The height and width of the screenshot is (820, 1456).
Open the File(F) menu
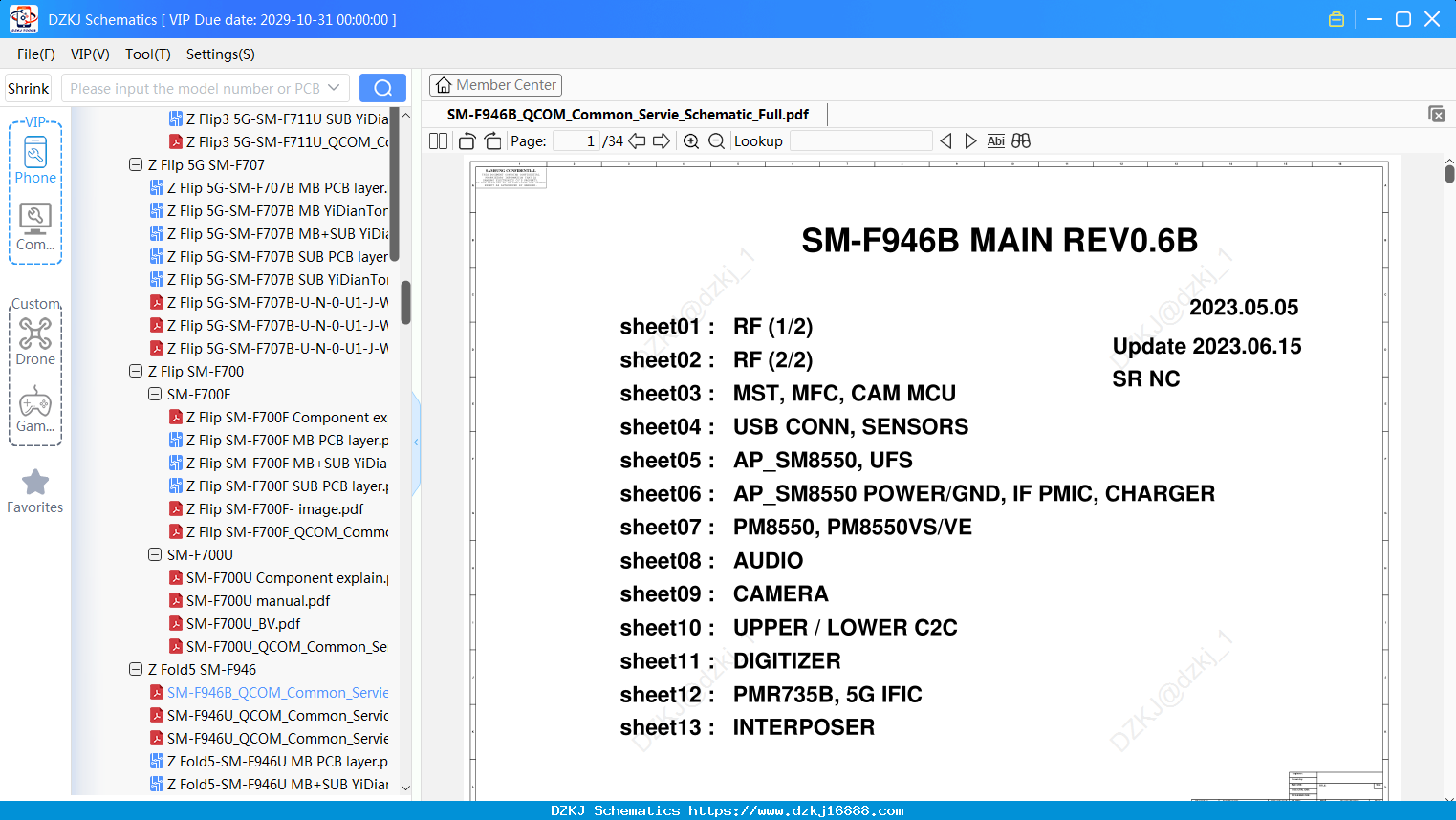tap(36, 54)
